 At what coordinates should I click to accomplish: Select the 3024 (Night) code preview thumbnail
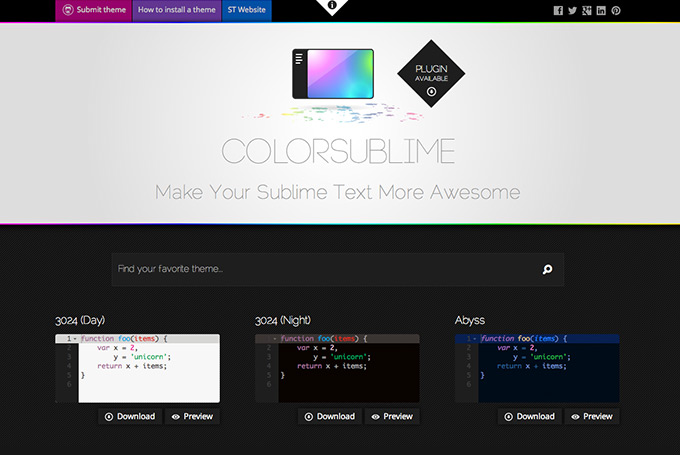(x=337, y=368)
